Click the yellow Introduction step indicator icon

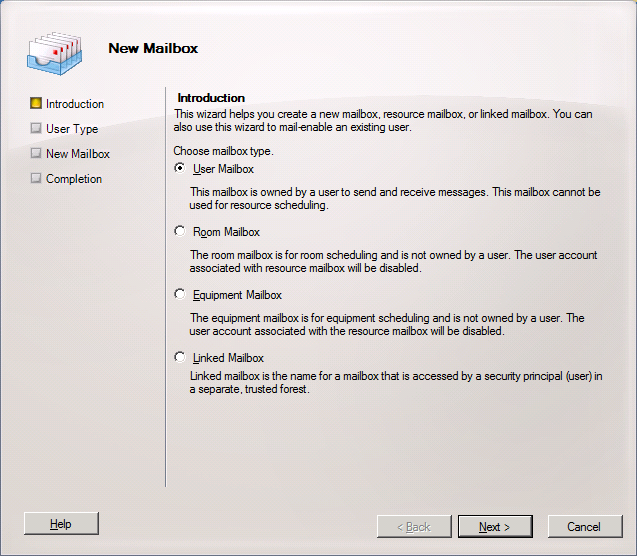click(x=37, y=104)
